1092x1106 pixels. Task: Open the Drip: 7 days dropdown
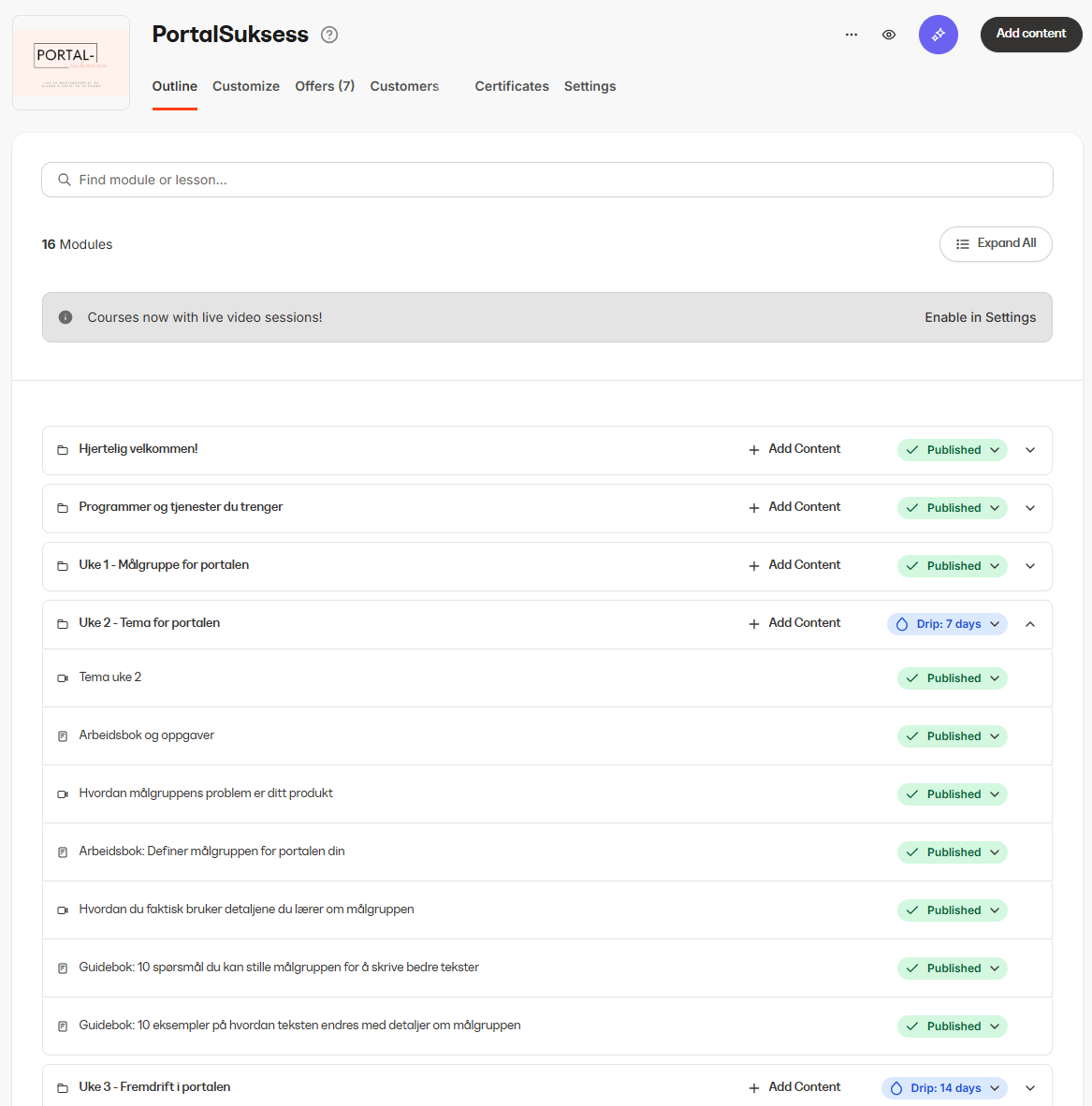coord(947,624)
